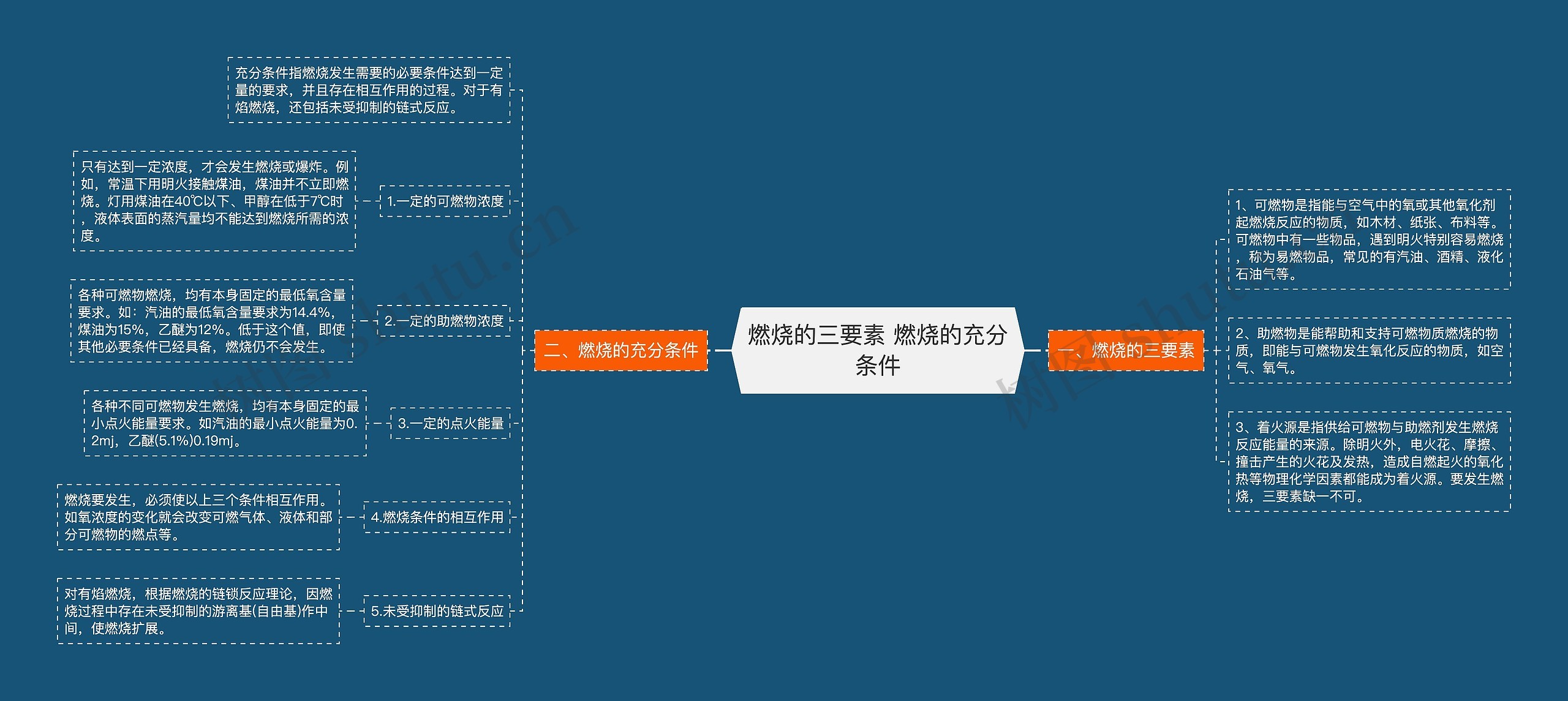This screenshot has width=1568, height=701.
Task: Select the note beginning 3、着火源是指供给可燃物
Action: [x=1370, y=462]
